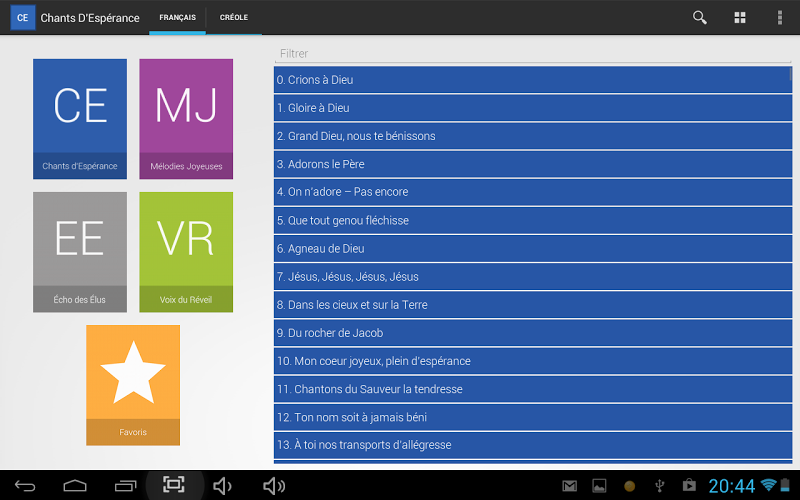Image resolution: width=800 pixels, height=500 pixels.
Task: Open the Écho des Élus EE tile
Action: coord(80,252)
